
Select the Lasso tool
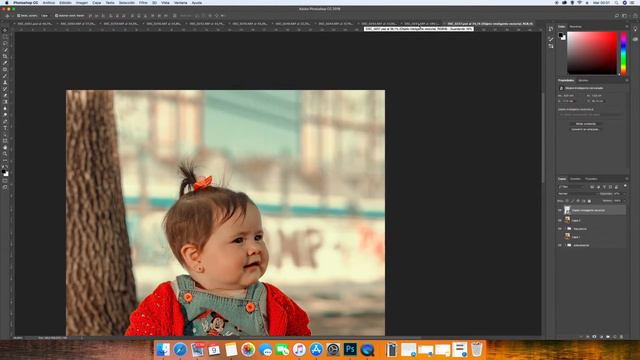tap(5, 43)
